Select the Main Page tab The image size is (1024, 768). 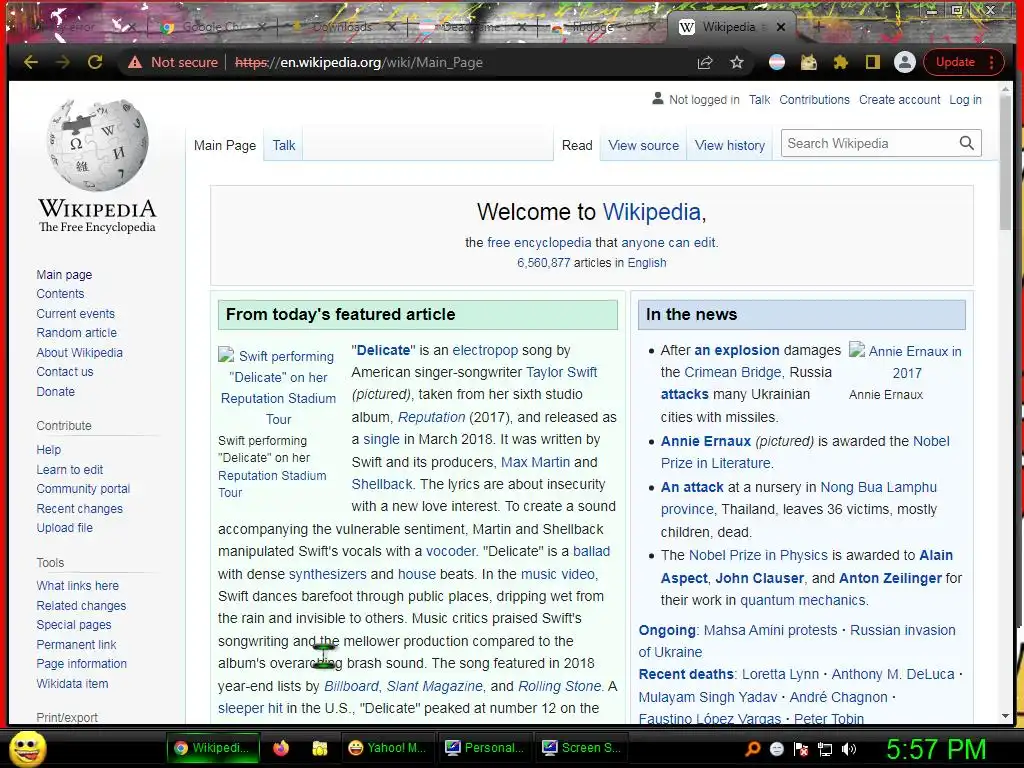225,145
